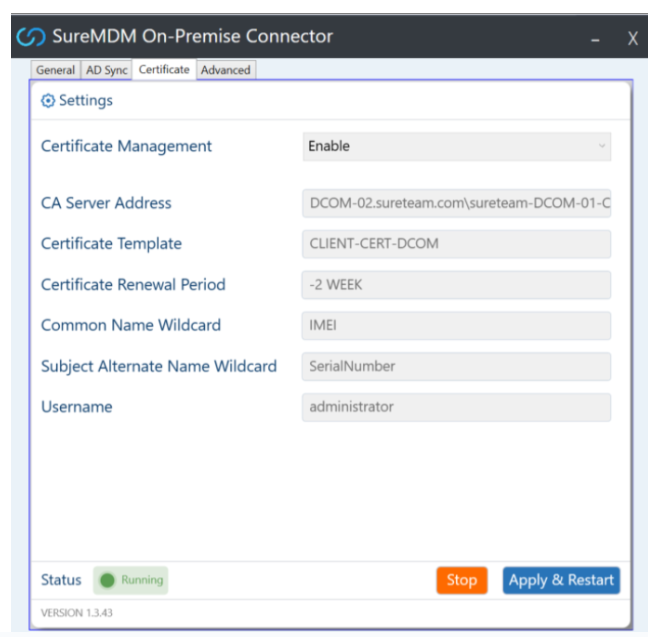The image size is (648, 637).
Task: Click the Subject Alternate Name Wildcard field
Action: point(456,366)
